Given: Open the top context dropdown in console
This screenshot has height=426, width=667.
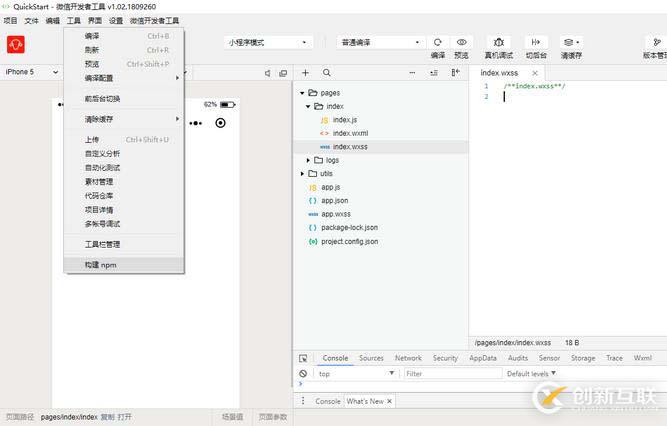Looking at the screenshot, I should click(x=356, y=374).
